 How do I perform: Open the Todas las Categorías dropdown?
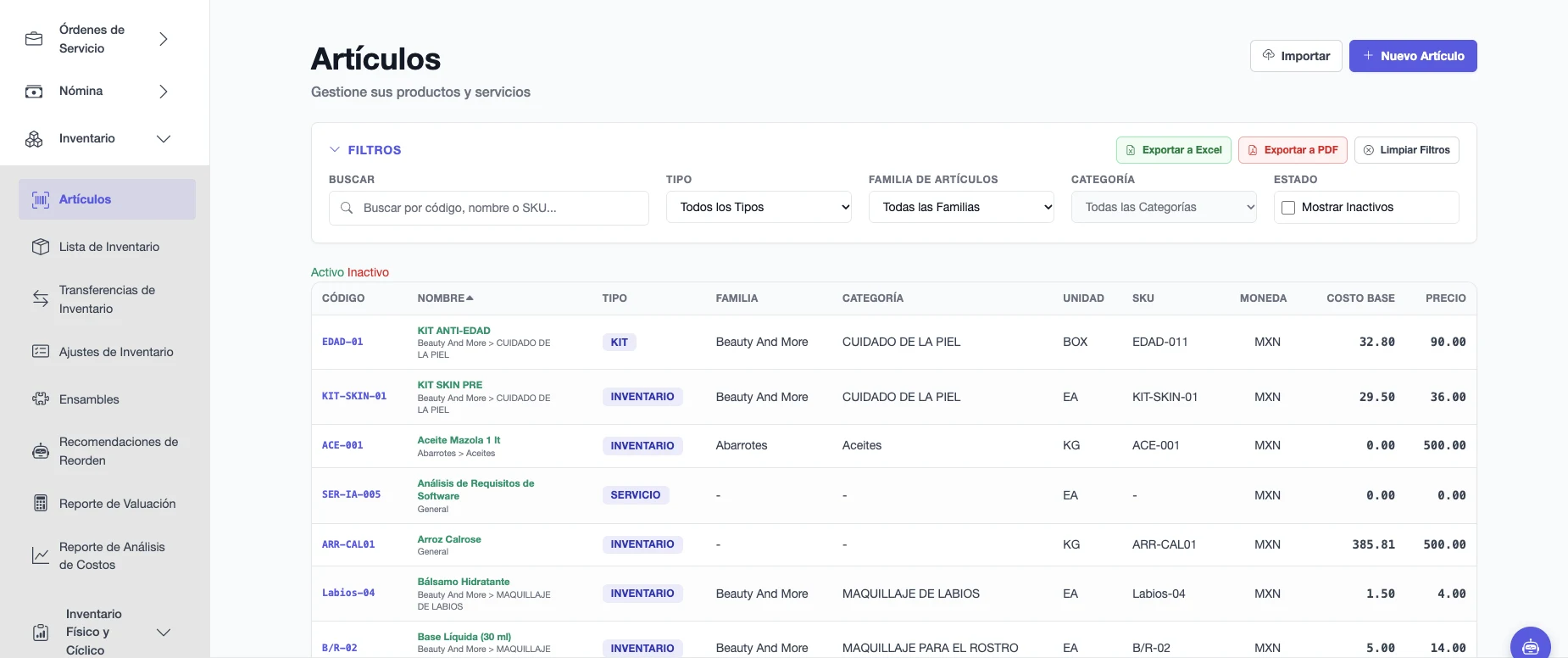(x=1164, y=207)
